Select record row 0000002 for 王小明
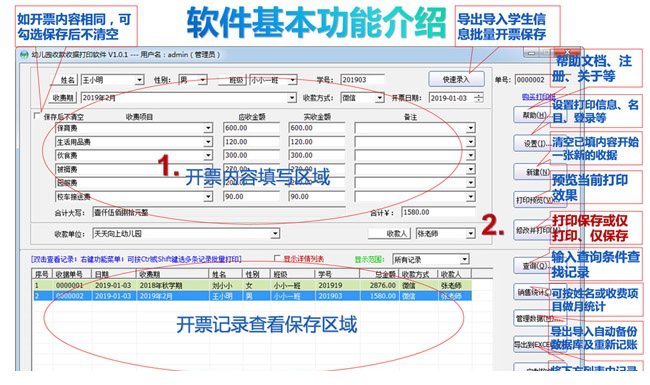The width and height of the screenshot is (650, 385). click(252, 296)
